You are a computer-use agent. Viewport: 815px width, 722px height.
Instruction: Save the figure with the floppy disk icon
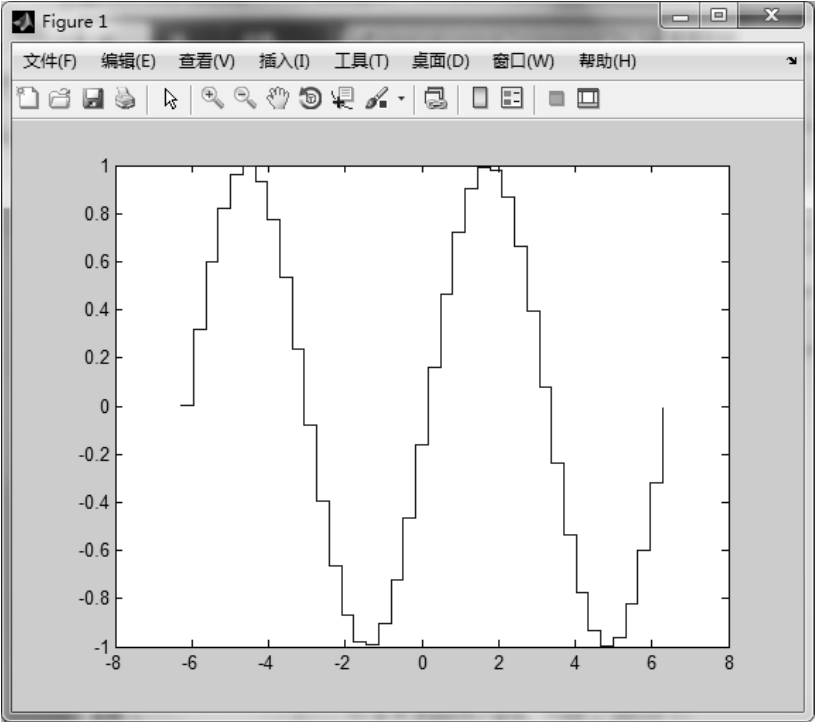point(92,98)
